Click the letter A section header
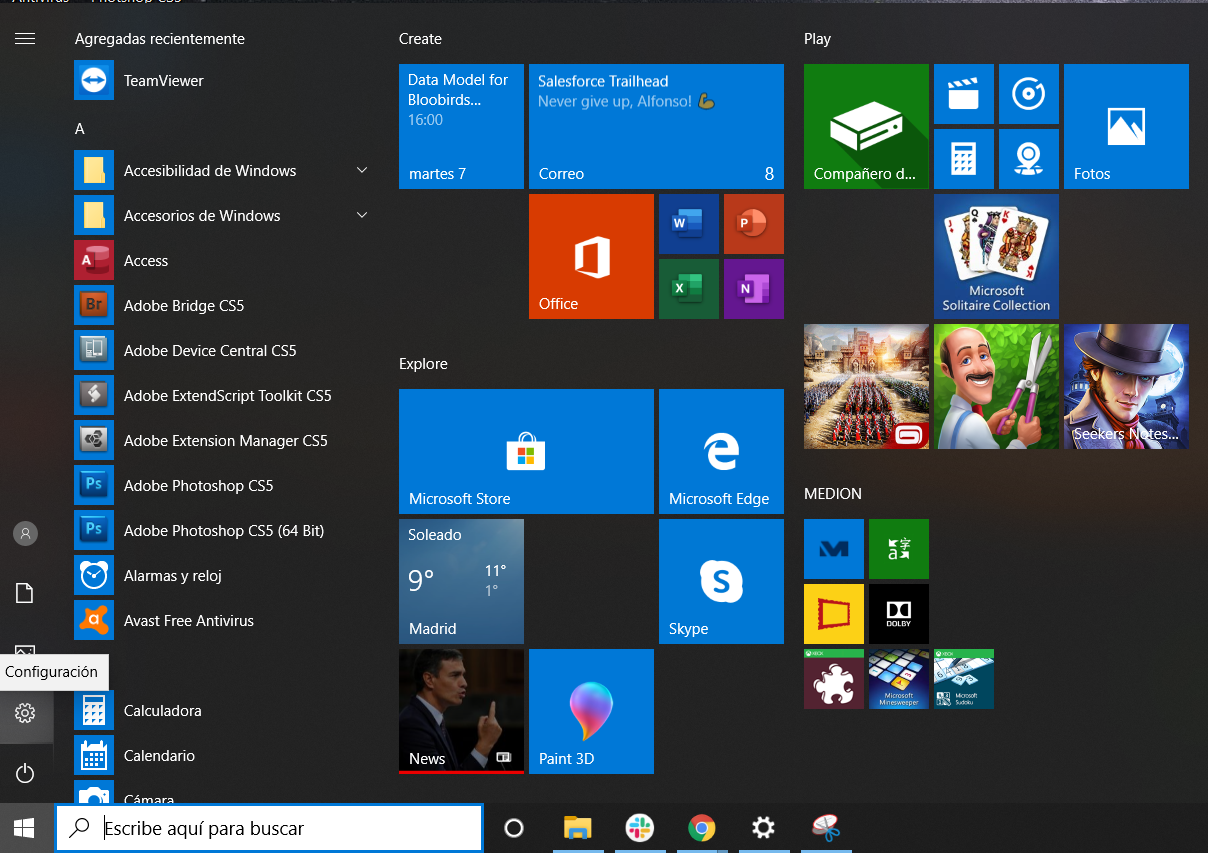1208x853 pixels. point(80,129)
